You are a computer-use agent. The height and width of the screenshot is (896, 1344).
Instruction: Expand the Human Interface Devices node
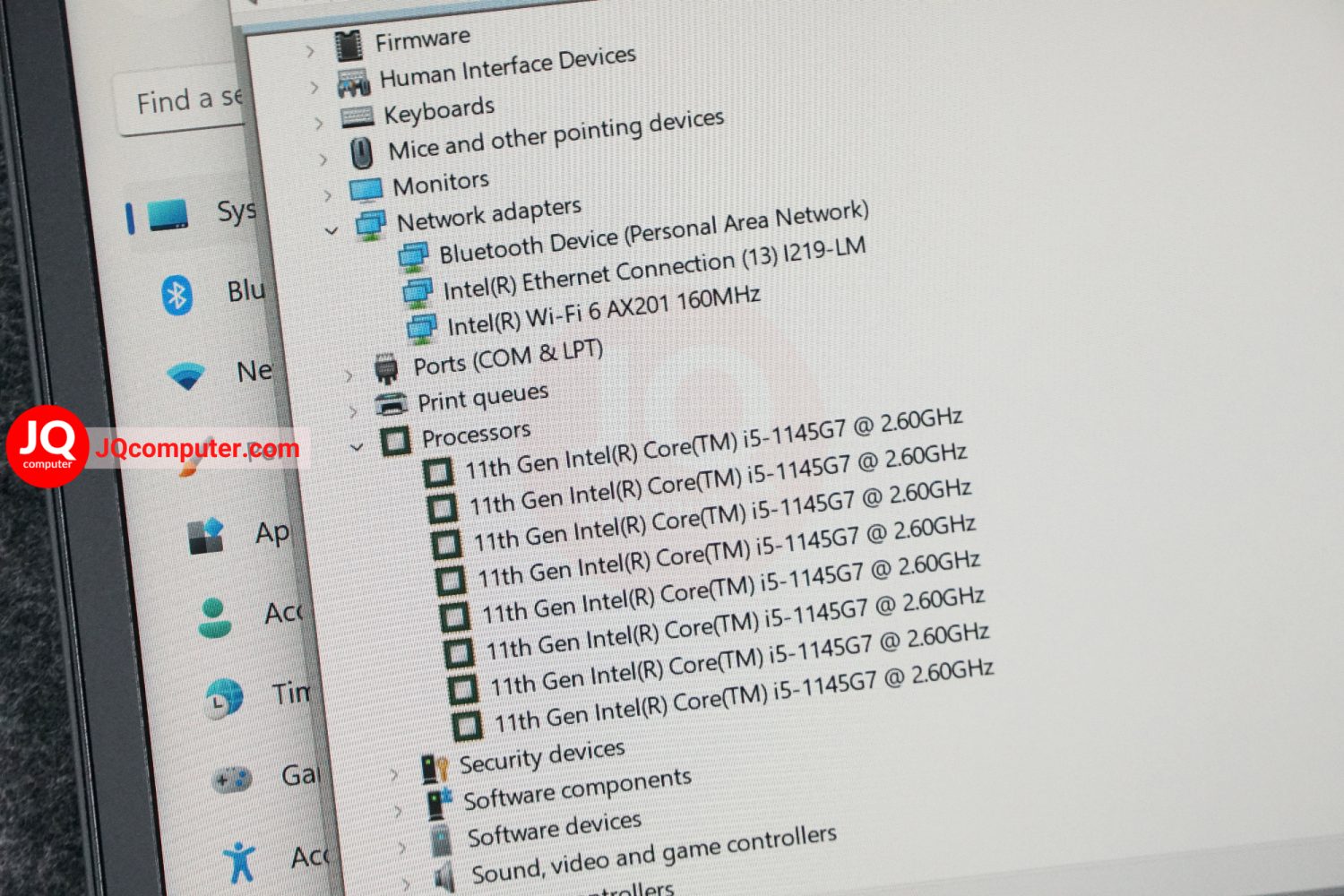tap(314, 88)
